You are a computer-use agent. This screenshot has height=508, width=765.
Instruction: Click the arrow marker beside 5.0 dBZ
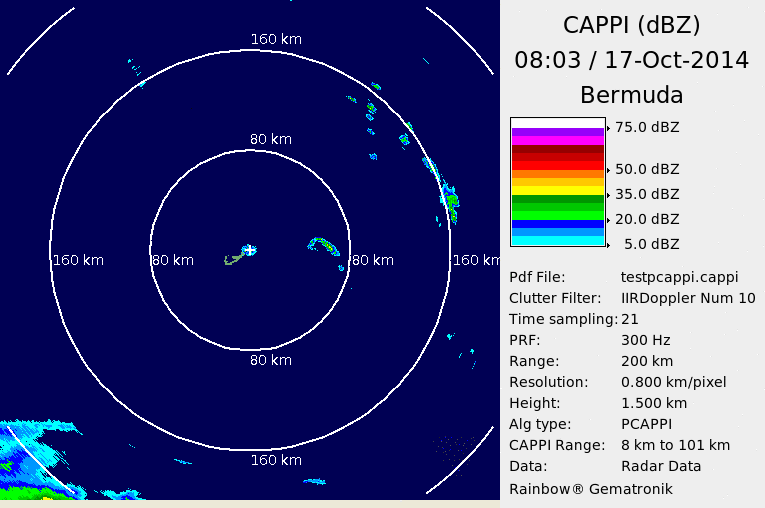[608, 244]
